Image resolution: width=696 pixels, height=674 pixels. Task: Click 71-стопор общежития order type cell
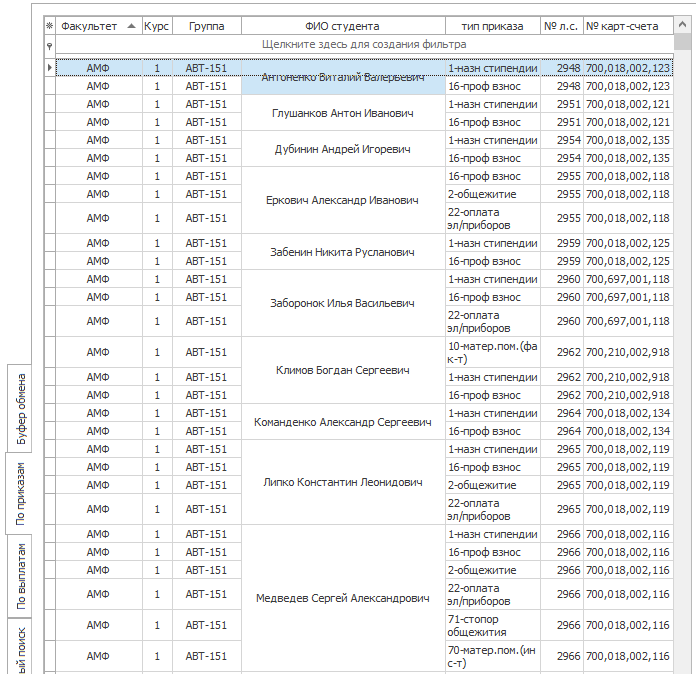click(493, 625)
